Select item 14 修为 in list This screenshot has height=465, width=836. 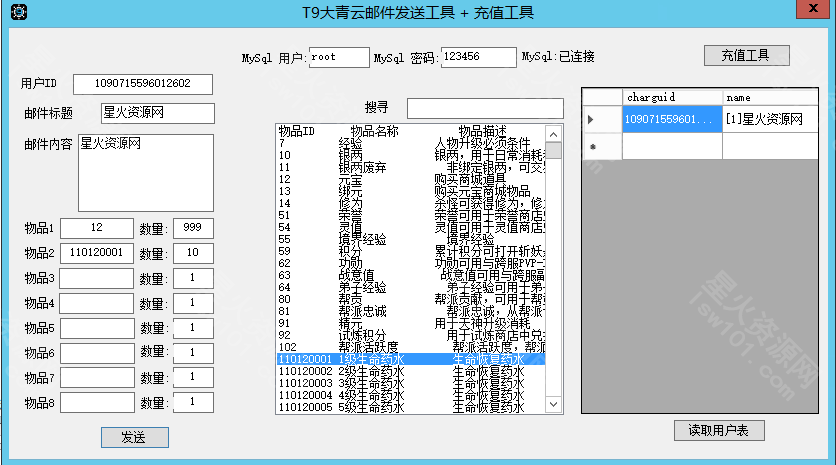pos(411,203)
